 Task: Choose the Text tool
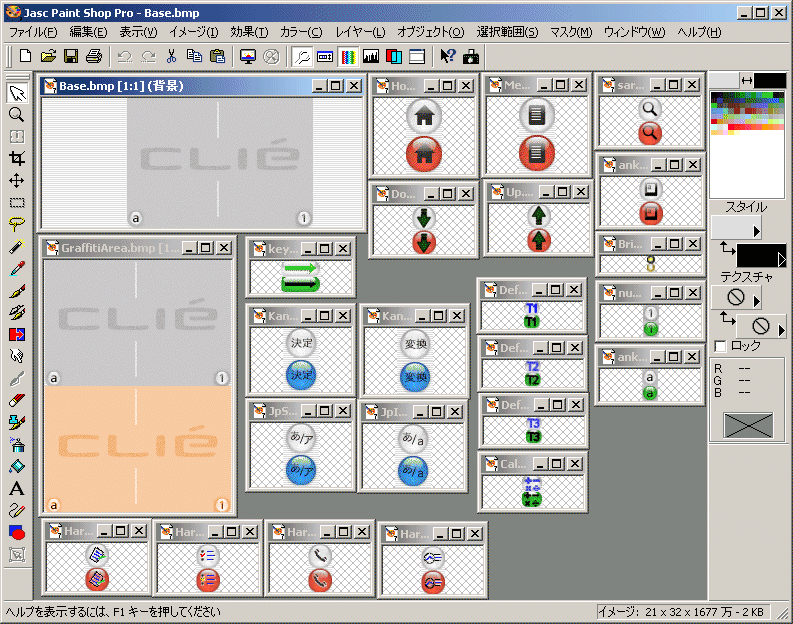pos(16,489)
